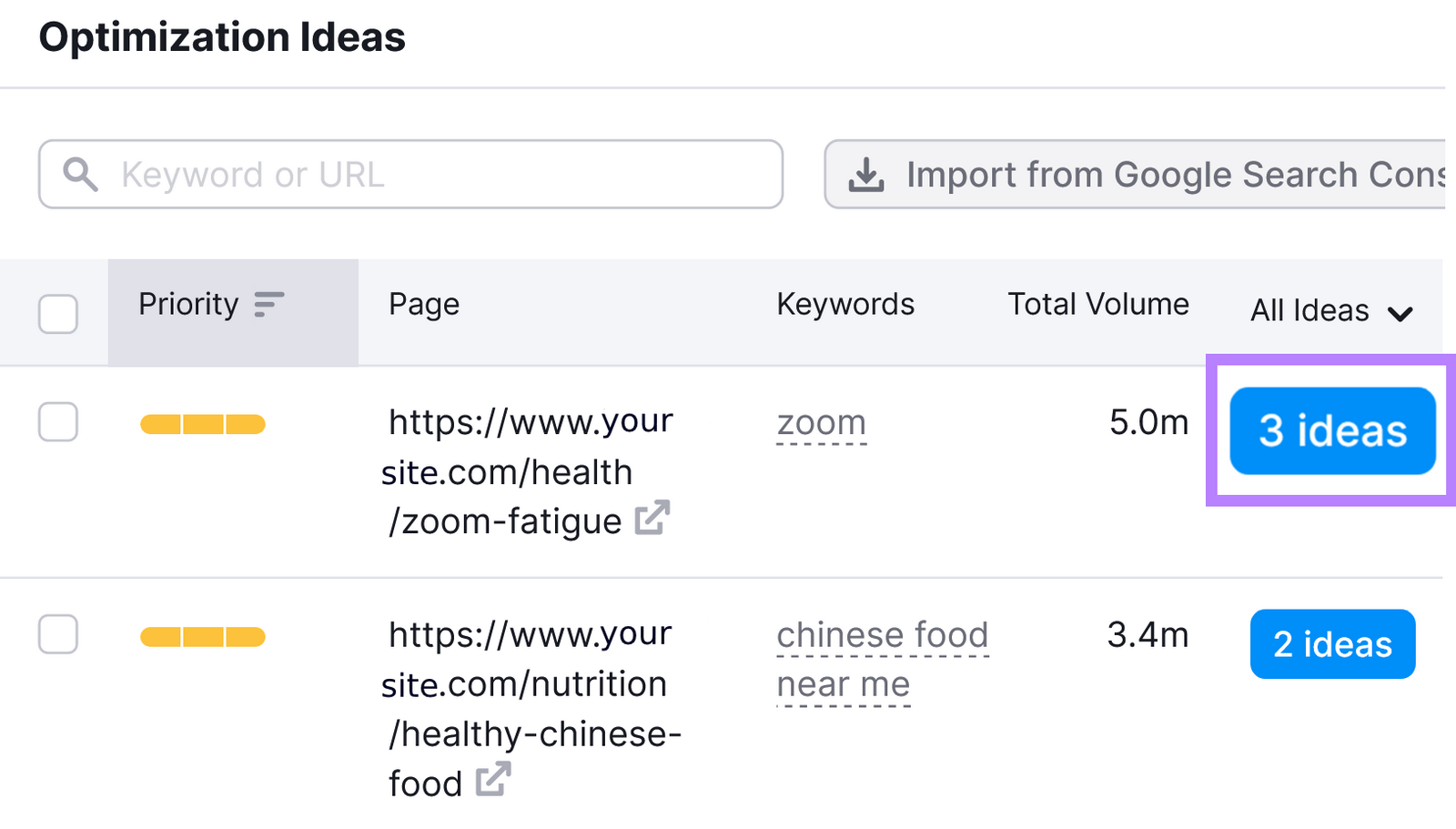Open the keyword link labeled zoom

(820, 421)
